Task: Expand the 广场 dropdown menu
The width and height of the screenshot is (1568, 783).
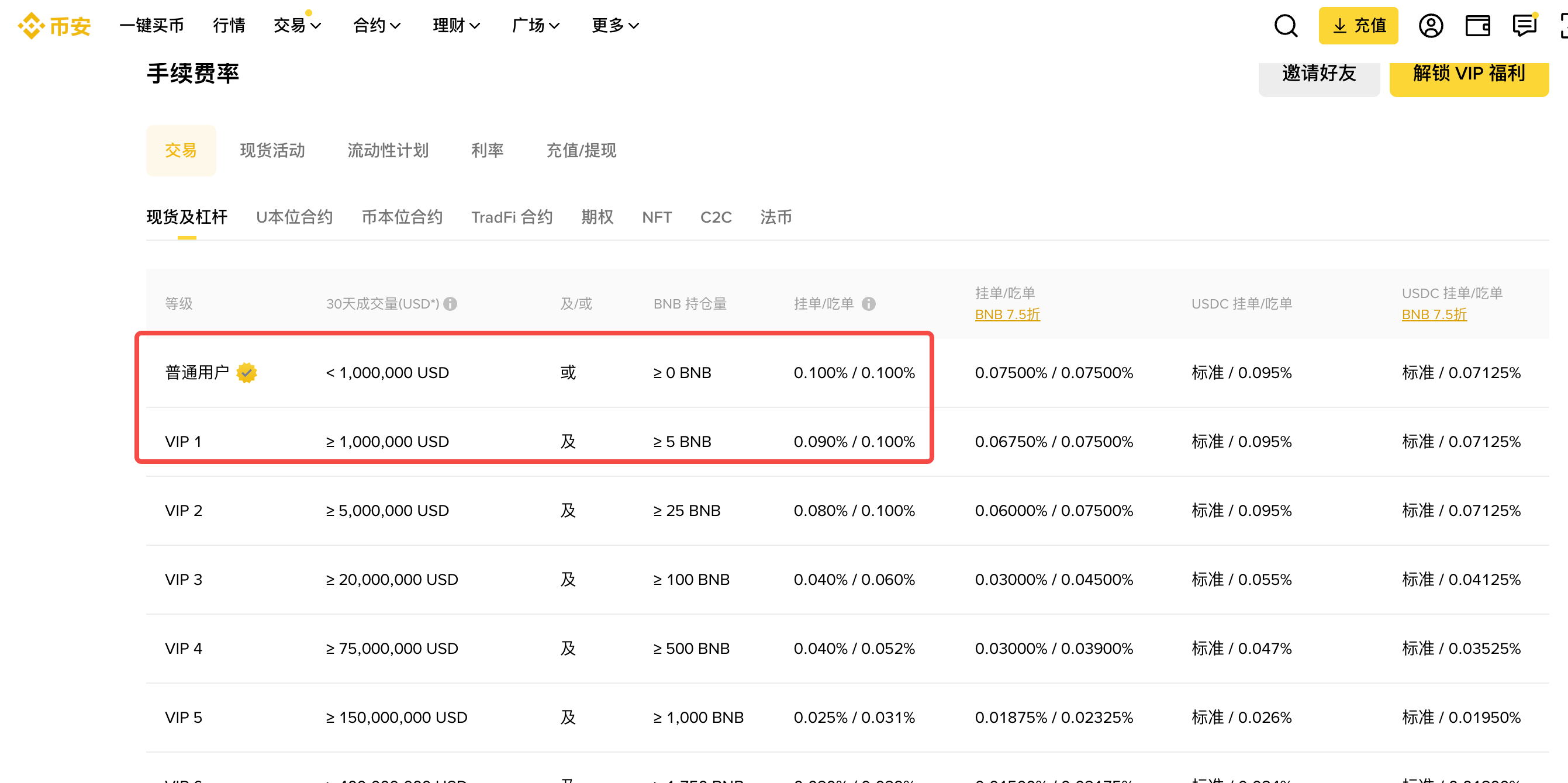Action: 534,26
